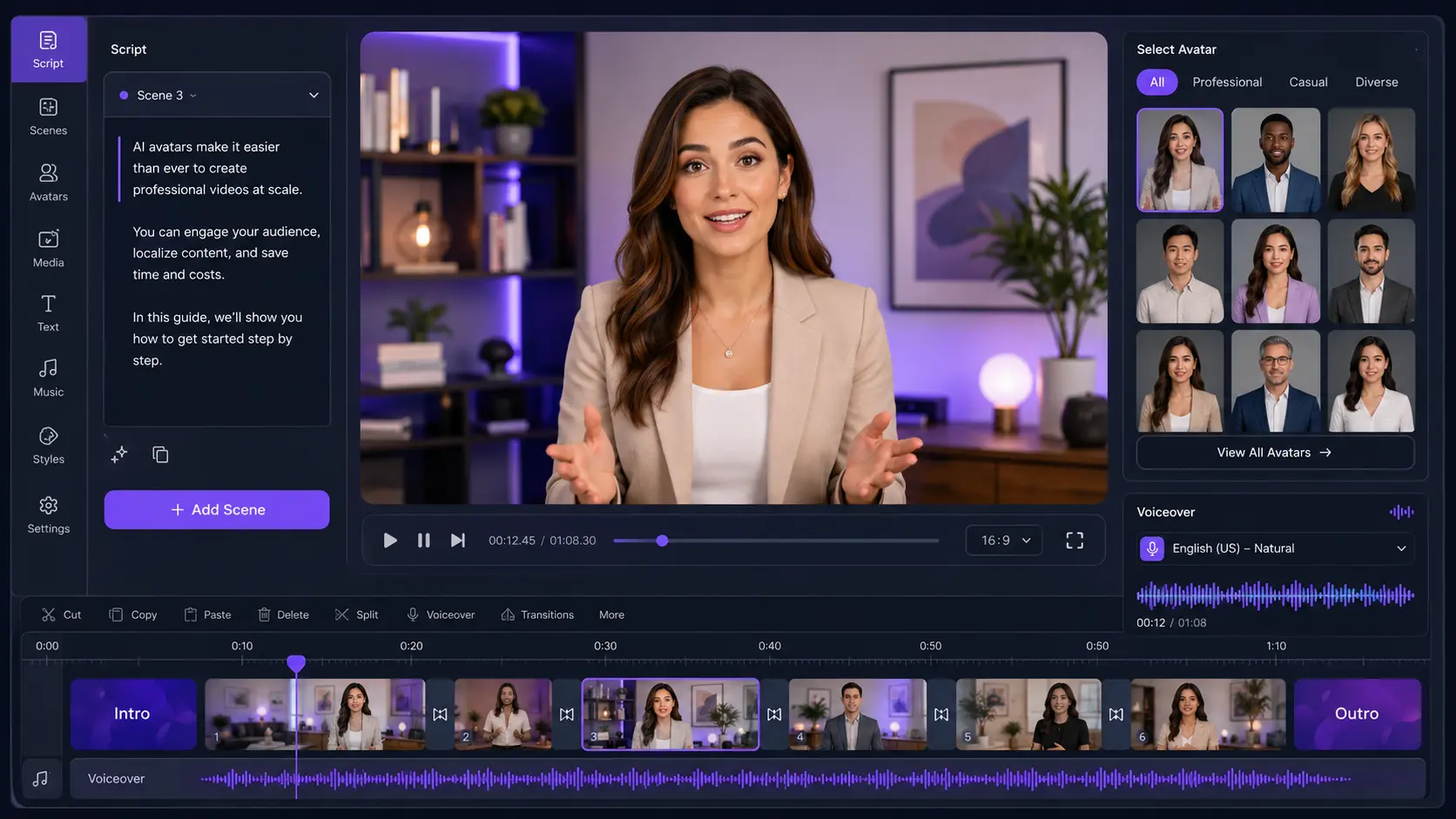This screenshot has width=1456, height=819.
Task: Select the Intro clip on timeline
Action: [x=133, y=714]
